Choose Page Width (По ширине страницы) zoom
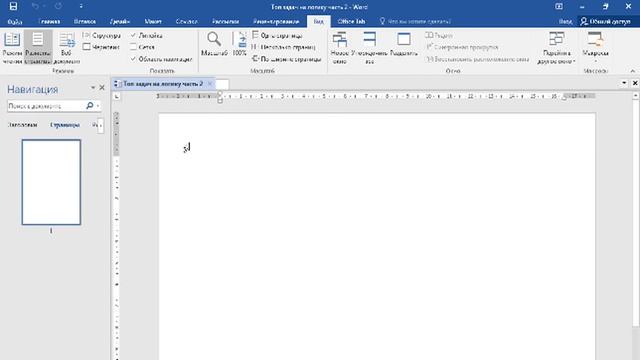 (287, 59)
